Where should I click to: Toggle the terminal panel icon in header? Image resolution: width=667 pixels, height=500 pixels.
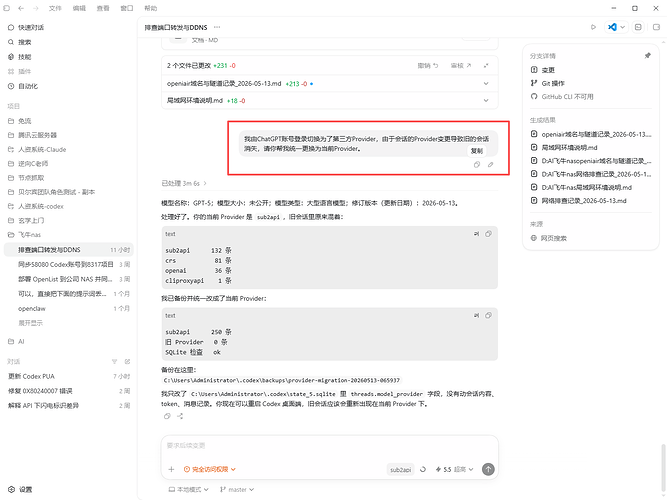[x=638, y=27]
